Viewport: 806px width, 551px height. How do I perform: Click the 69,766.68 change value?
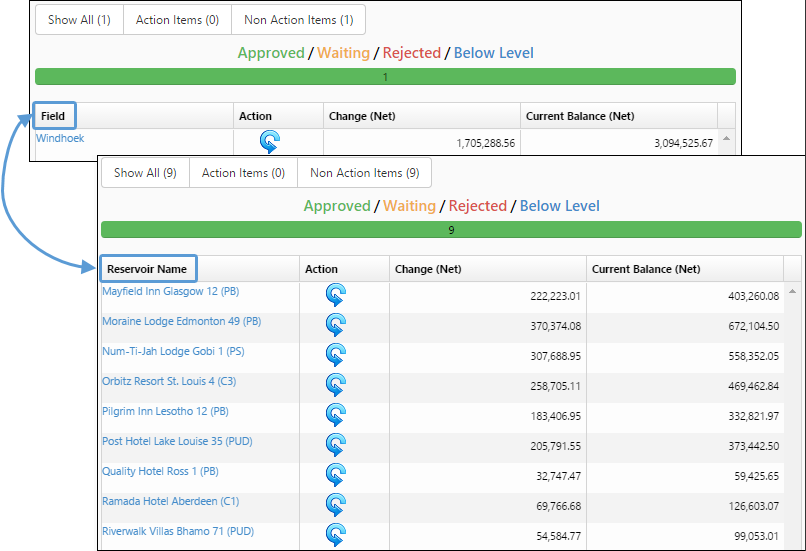click(x=559, y=506)
